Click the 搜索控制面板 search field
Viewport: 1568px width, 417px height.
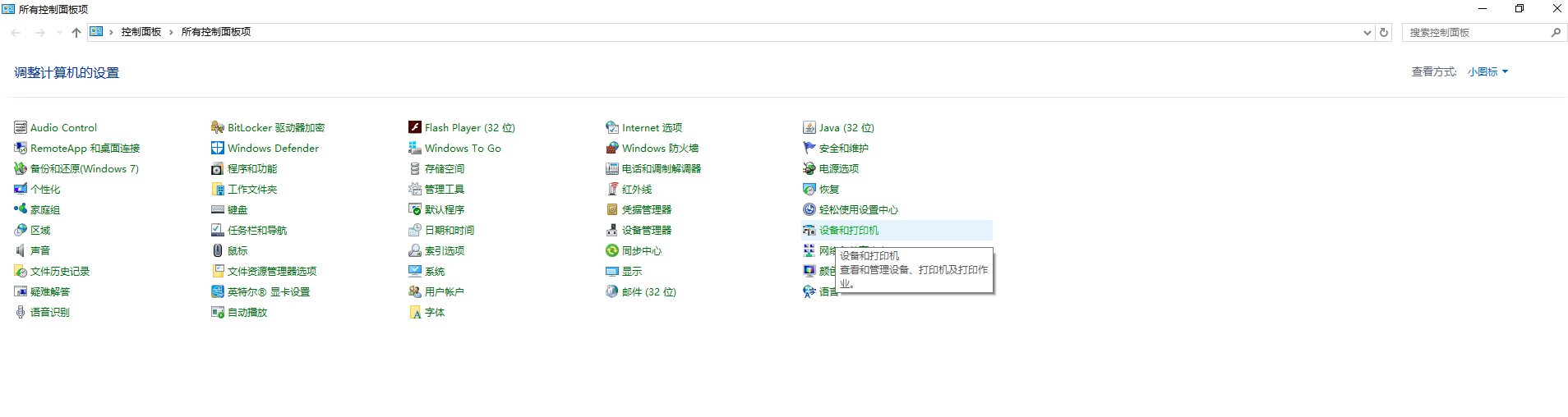click(1475, 33)
